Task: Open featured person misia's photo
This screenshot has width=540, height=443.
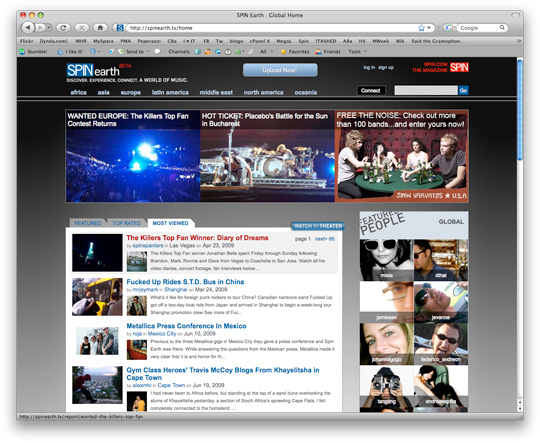Action: [x=386, y=260]
